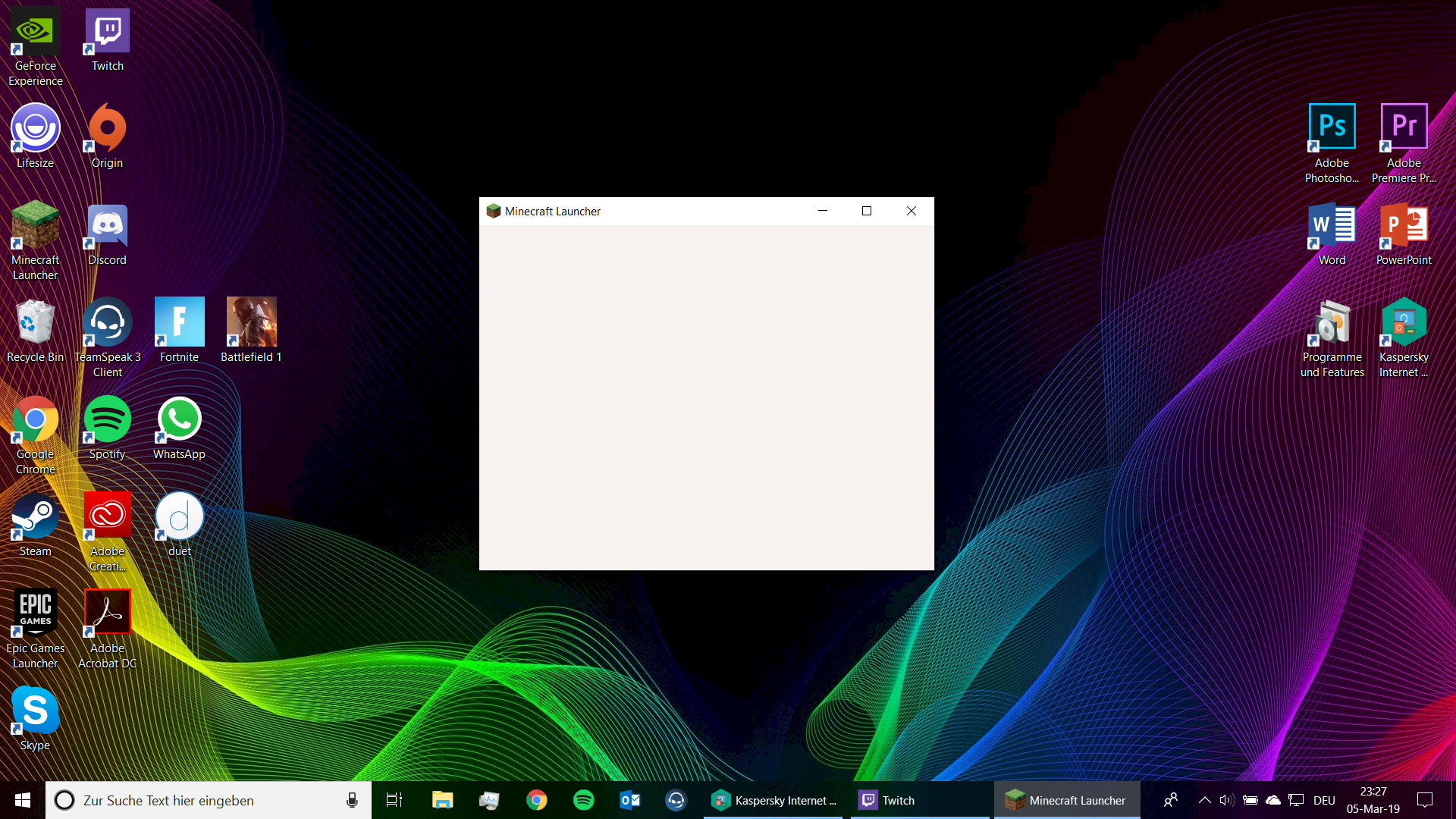Screen dimensions: 1456x819
Task: Select the Discord desktop icon
Action: point(107,234)
